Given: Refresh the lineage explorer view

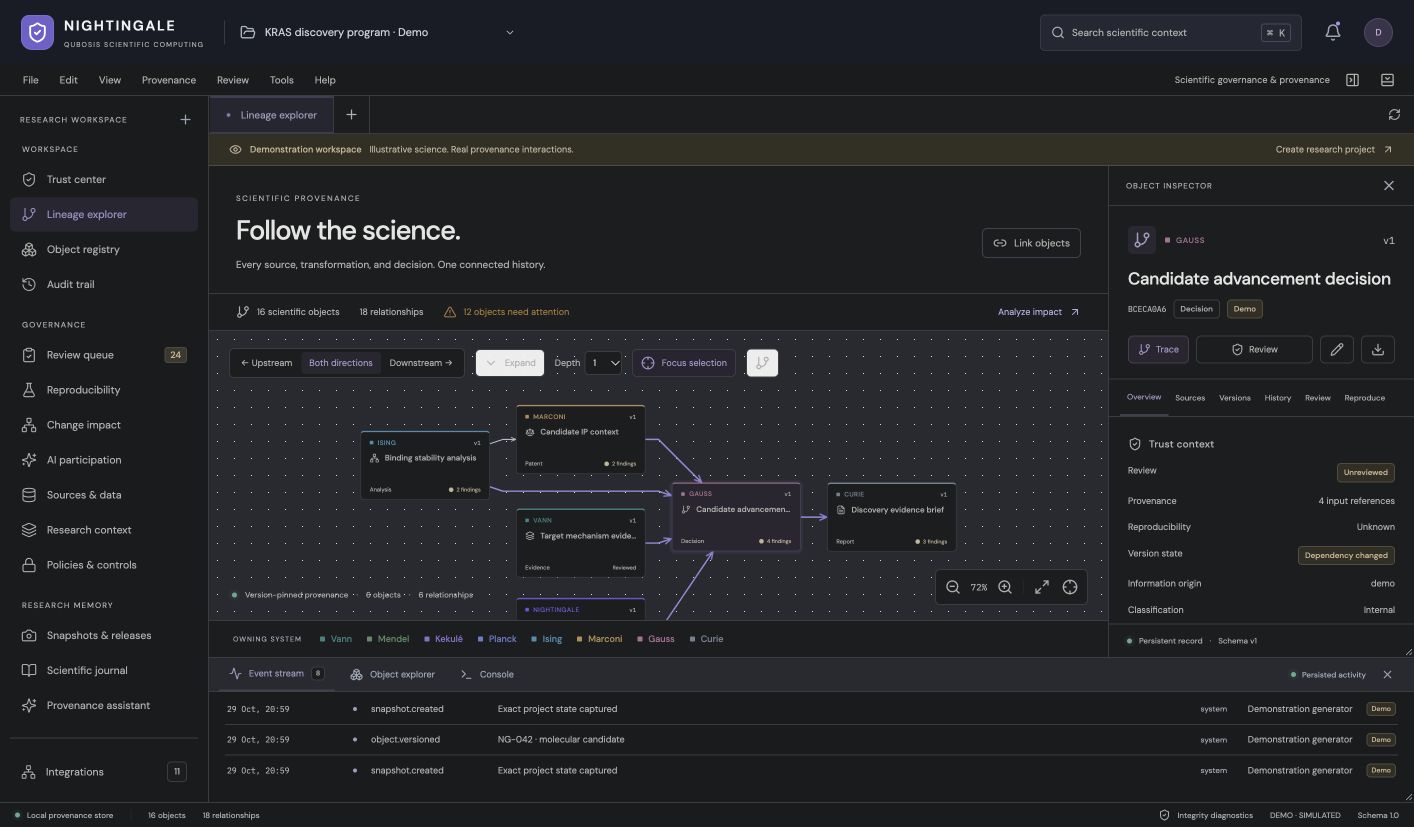Looking at the screenshot, I should point(1394,115).
